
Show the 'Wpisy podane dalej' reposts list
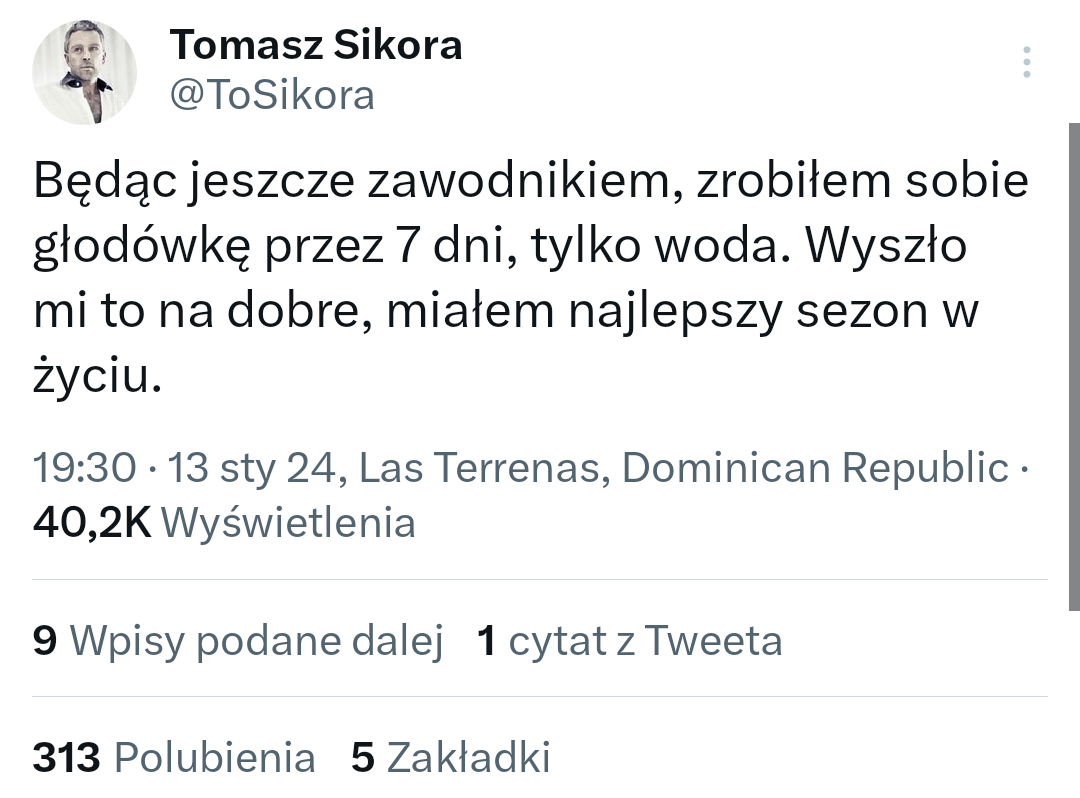coord(257,640)
